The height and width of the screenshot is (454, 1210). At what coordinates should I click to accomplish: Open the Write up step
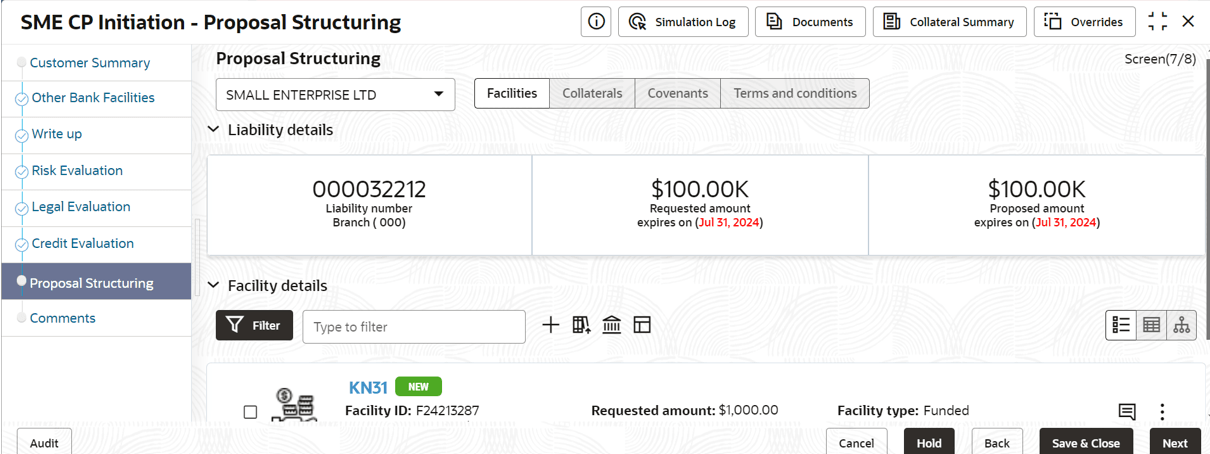[x=57, y=134]
